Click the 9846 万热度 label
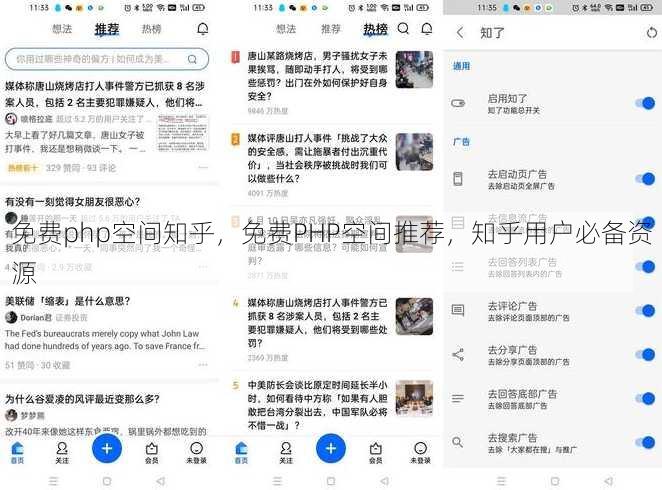The height and width of the screenshot is (490, 662). click(268, 111)
